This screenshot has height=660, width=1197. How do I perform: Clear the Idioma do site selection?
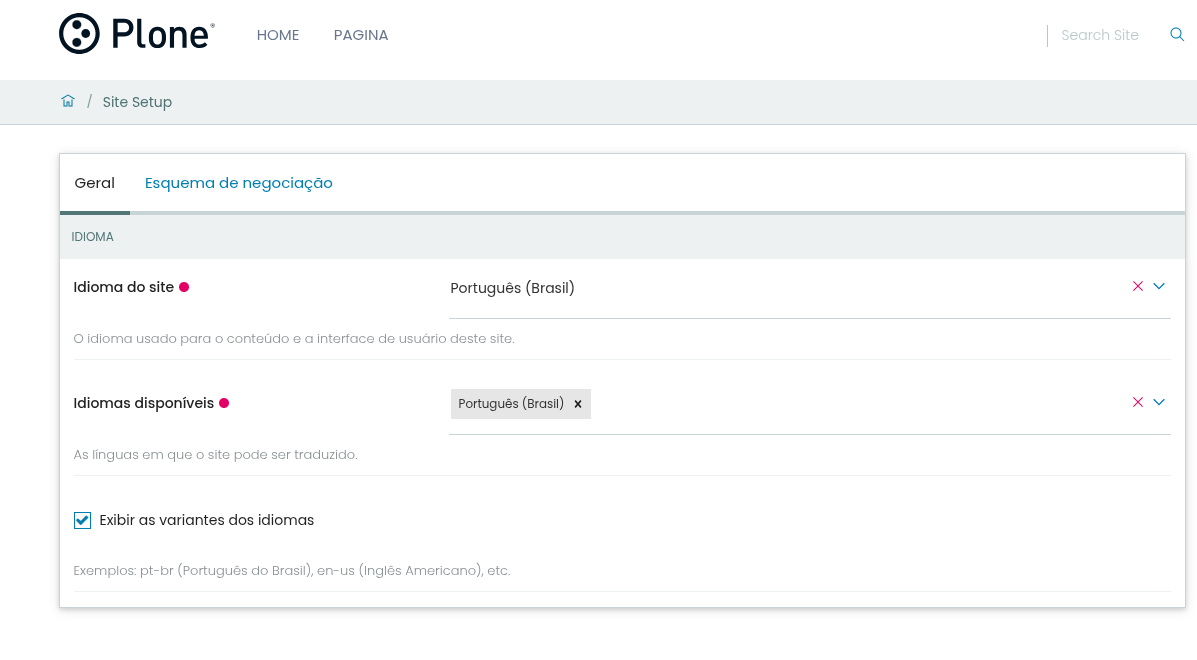click(1137, 286)
